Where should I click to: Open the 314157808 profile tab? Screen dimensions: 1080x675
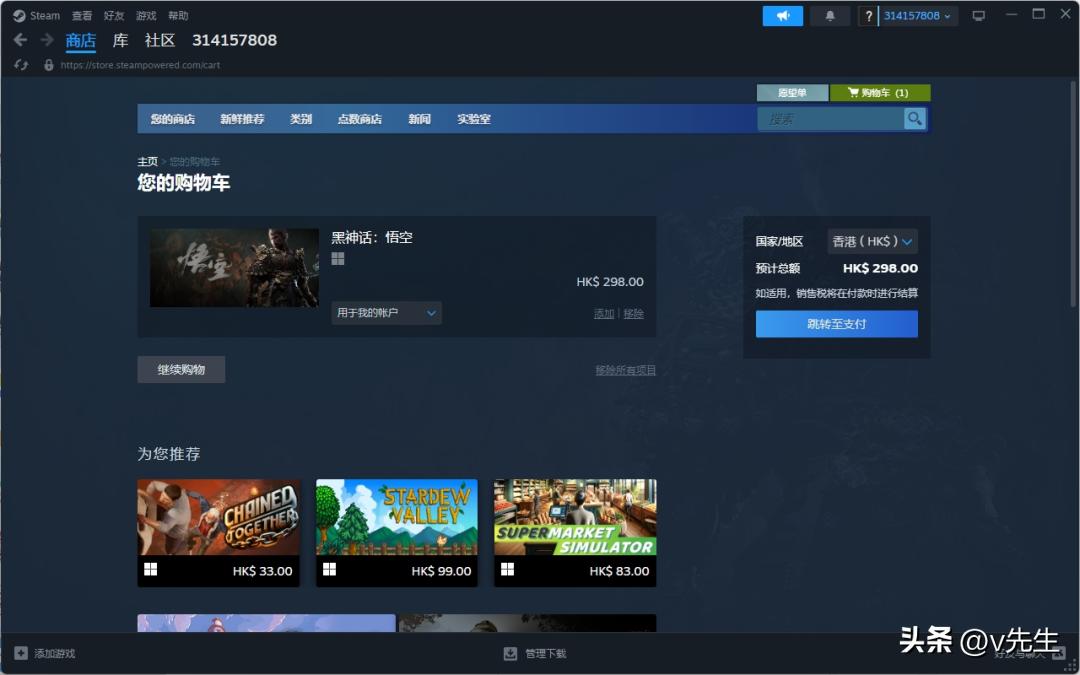click(x=234, y=41)
